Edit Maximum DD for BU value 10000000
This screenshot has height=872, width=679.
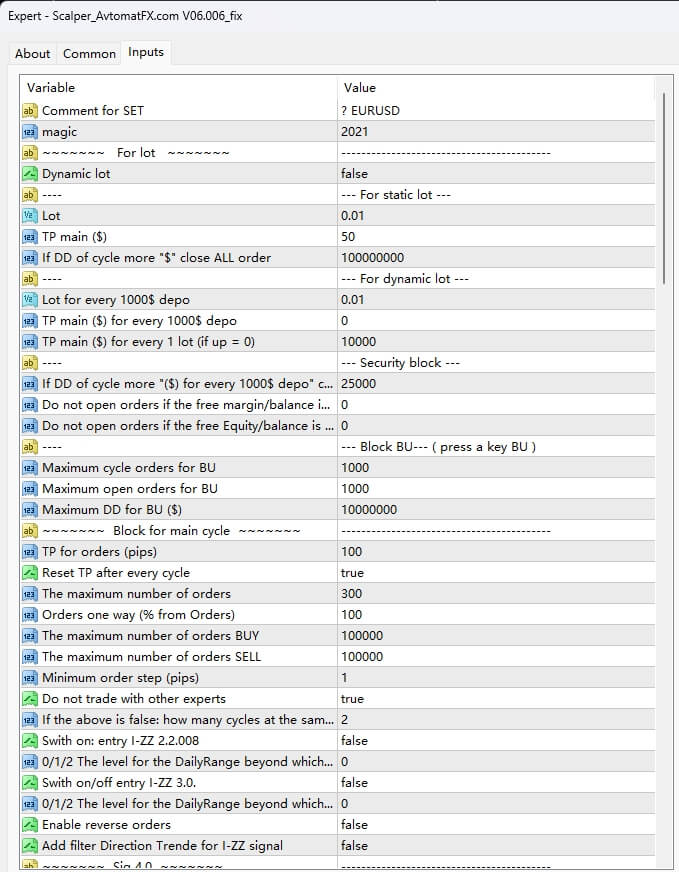tap(496, 509)
